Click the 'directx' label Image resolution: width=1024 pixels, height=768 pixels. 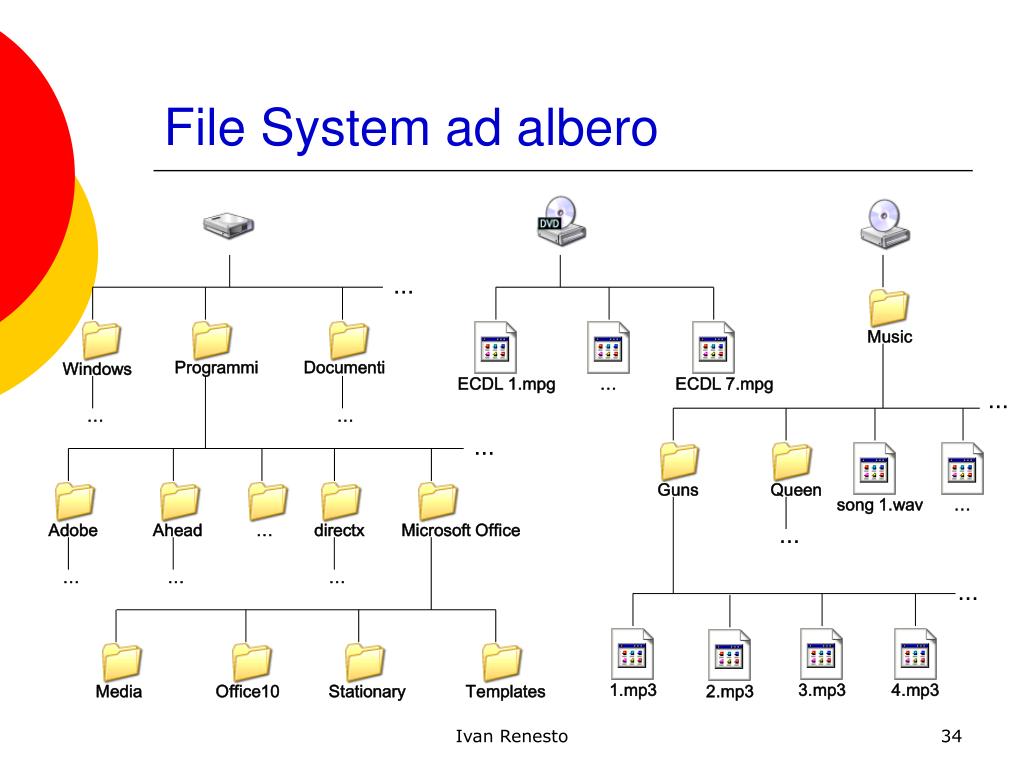click(x=339, y=530)
